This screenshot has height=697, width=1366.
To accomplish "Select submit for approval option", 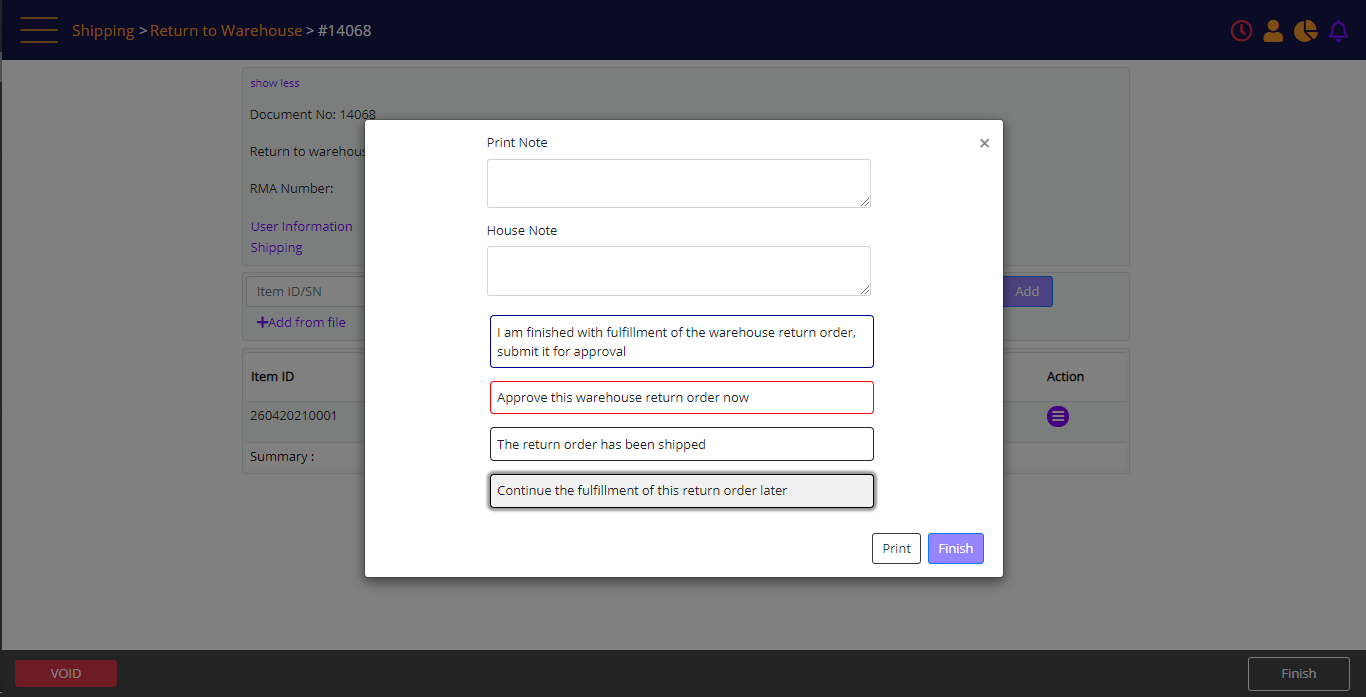I will tap(682, 342).
